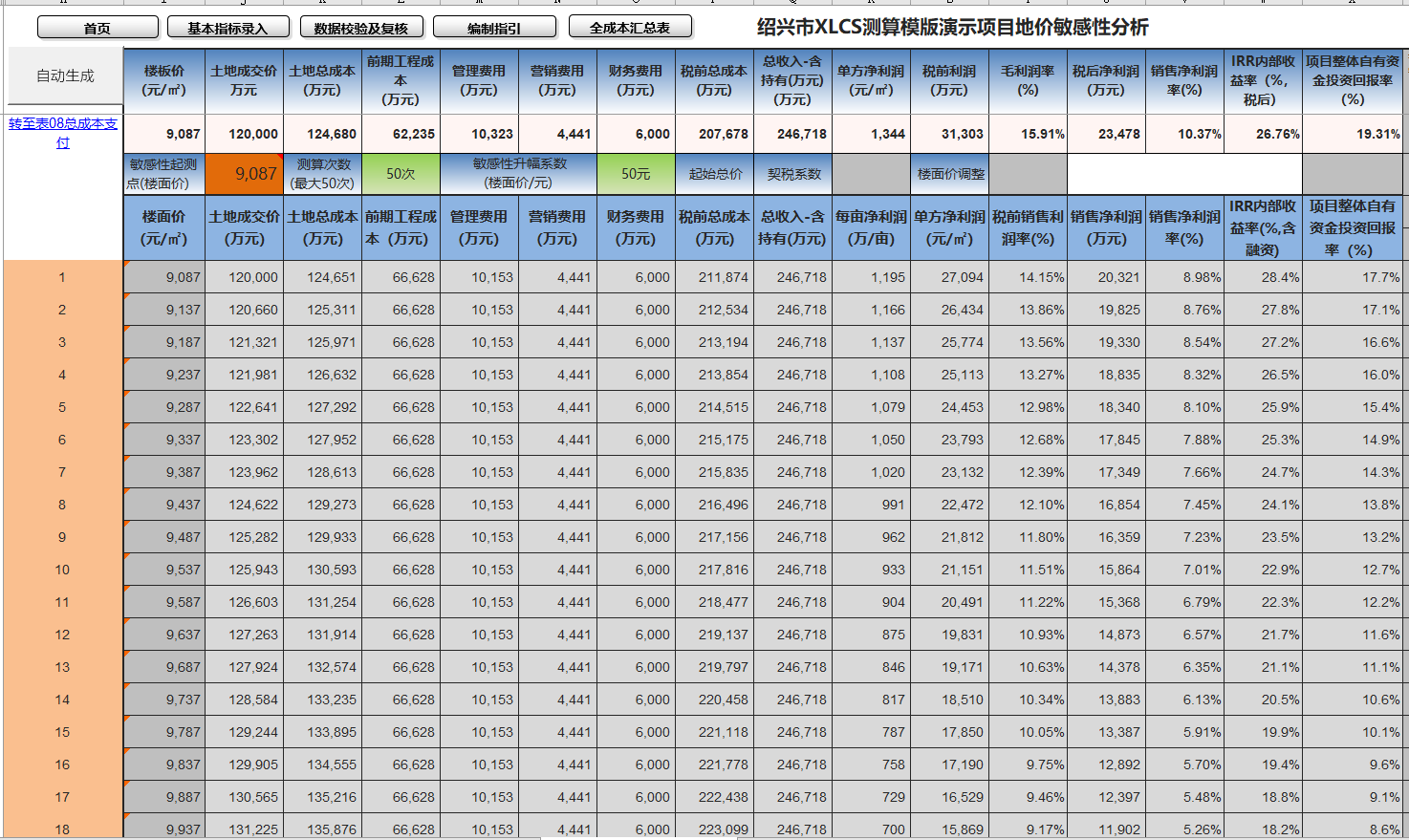Click the 首页 button
Image resolution: width=1409 pixels, height=840 pixels.
click(98, 28)
